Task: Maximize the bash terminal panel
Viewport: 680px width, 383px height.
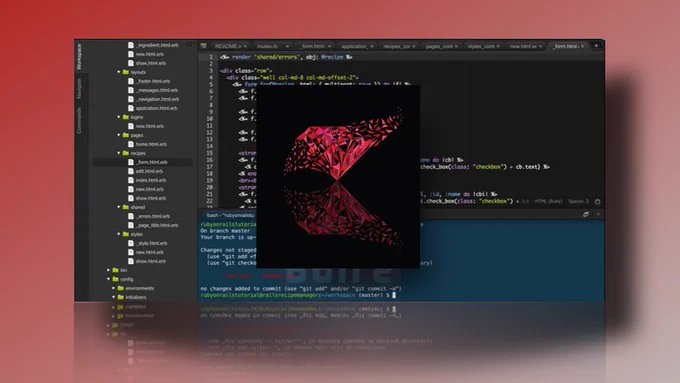Action: [x=586, y=214]
